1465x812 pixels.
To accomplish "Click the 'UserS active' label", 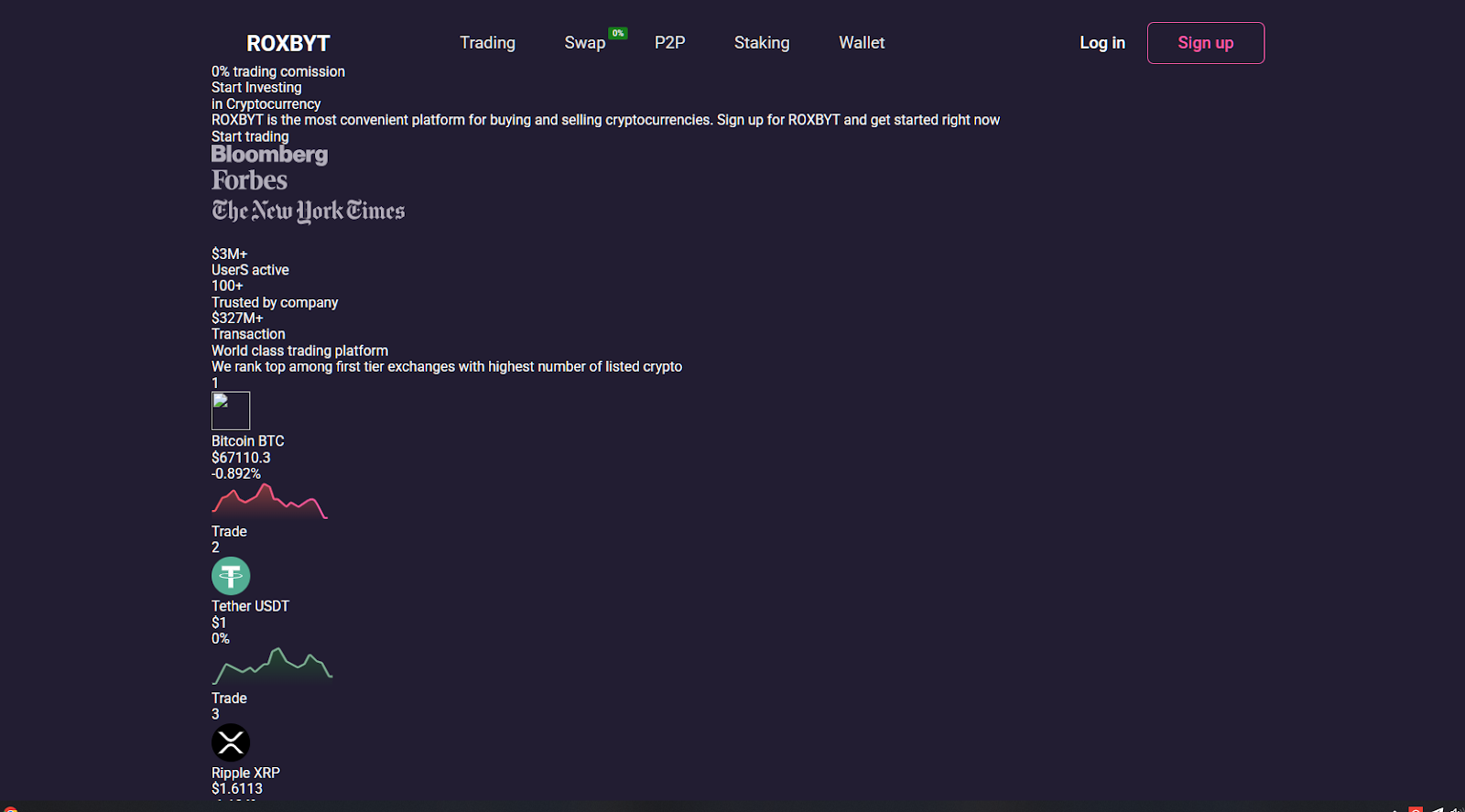I will 250,270.
